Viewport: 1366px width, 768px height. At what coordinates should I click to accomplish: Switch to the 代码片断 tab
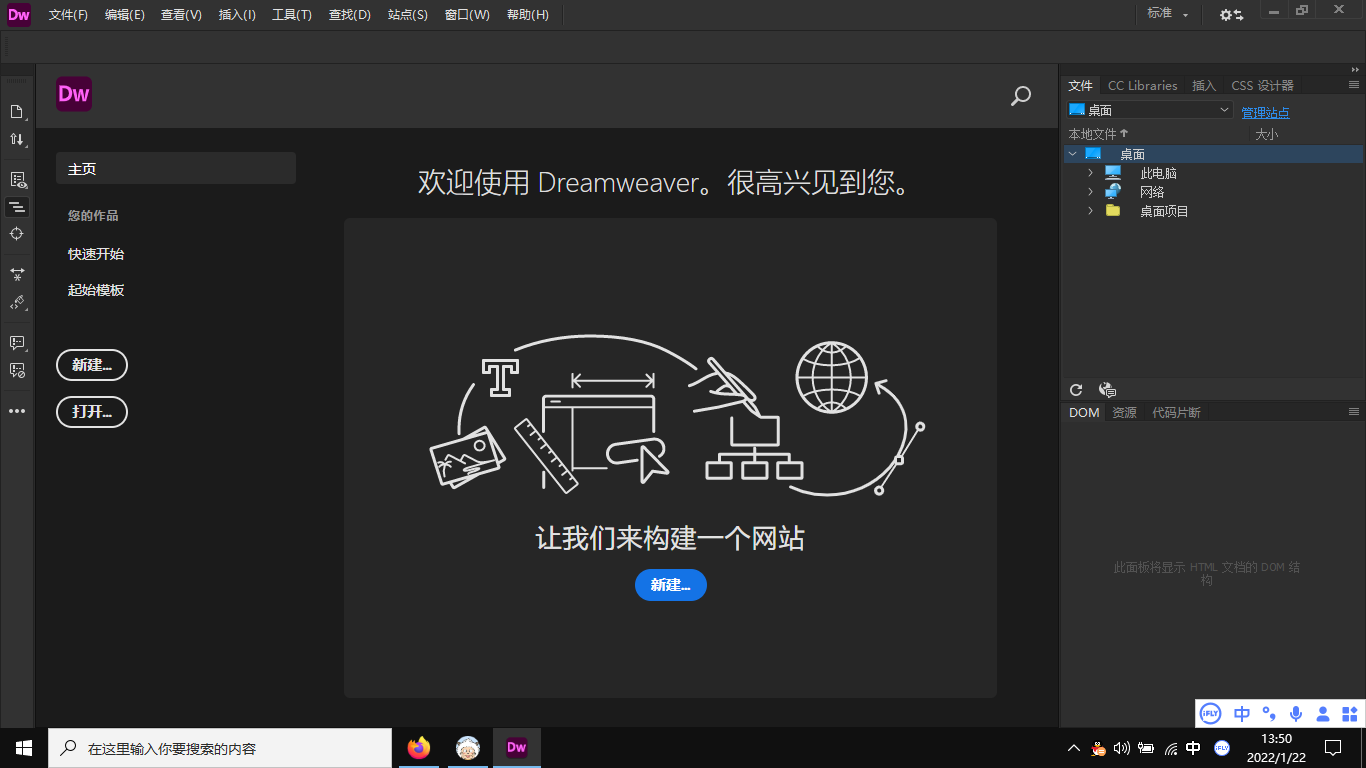pos(1176,412)
